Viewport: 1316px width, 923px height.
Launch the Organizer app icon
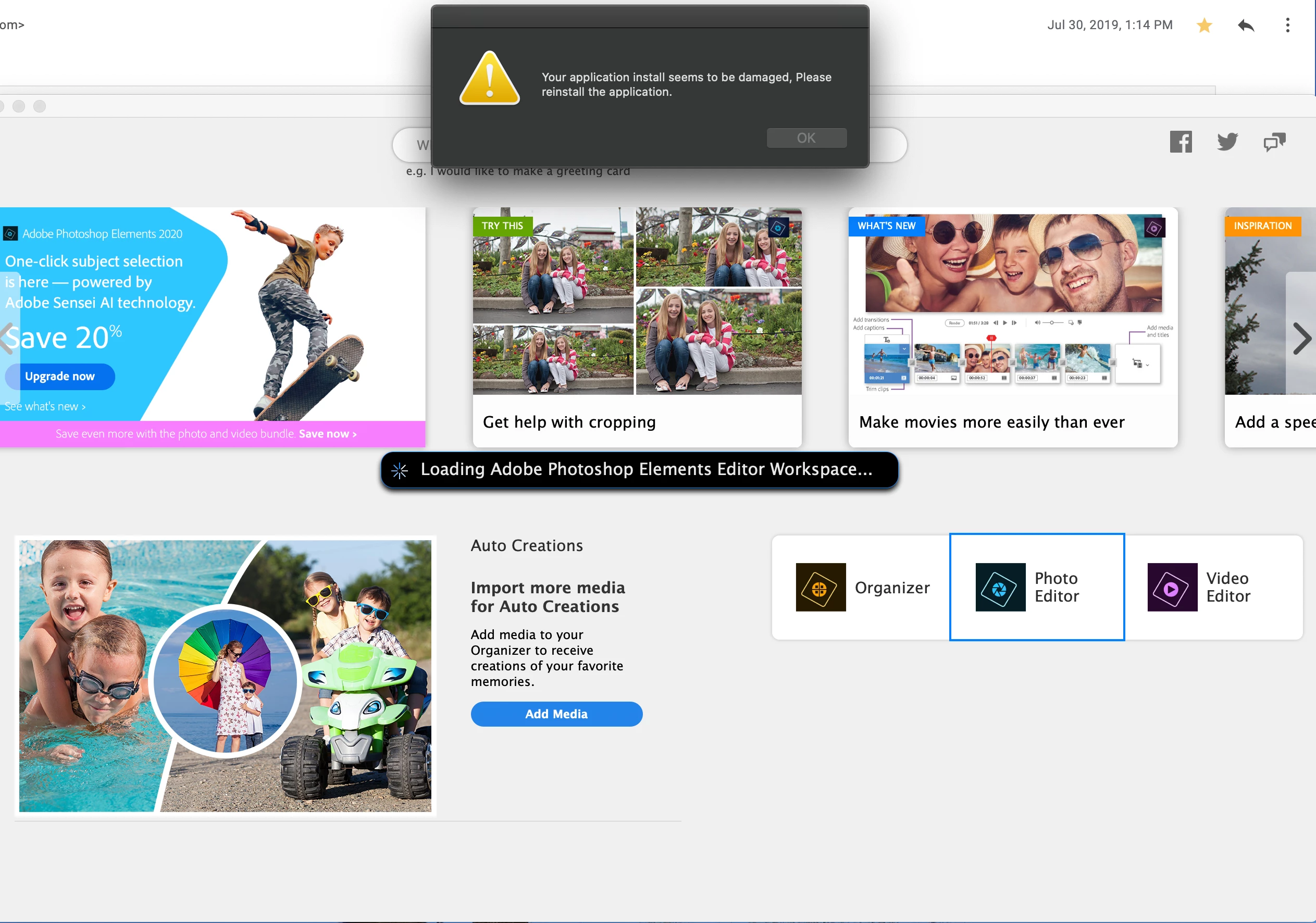click(820, 587)
